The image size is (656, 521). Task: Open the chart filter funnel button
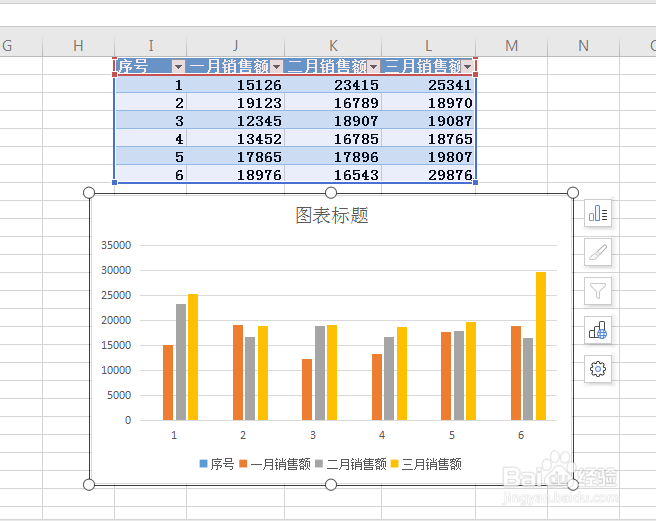tap(598, 291)
